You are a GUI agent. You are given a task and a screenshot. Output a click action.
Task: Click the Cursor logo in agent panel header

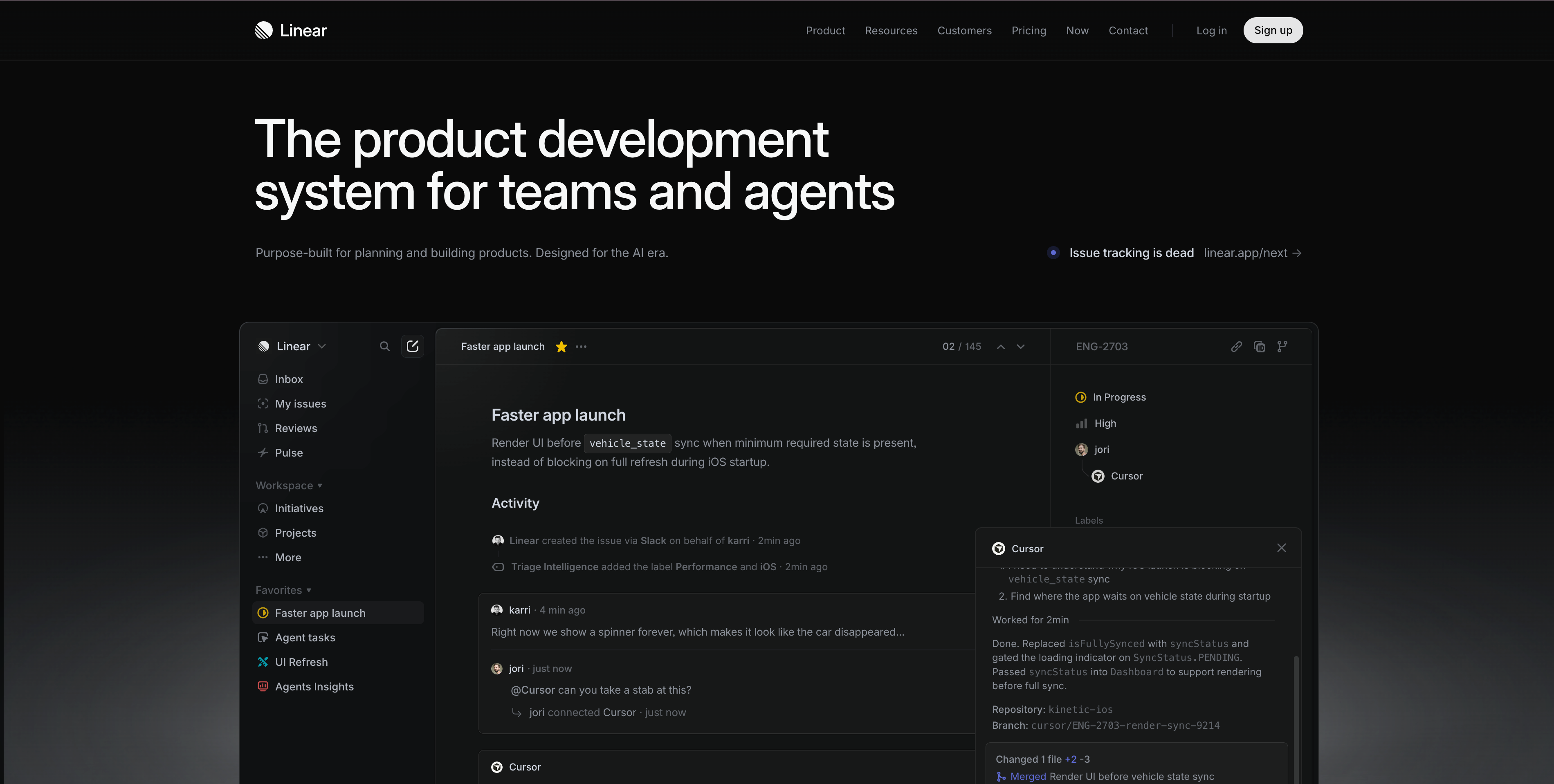pyautogui.click(x=999, y=548)
